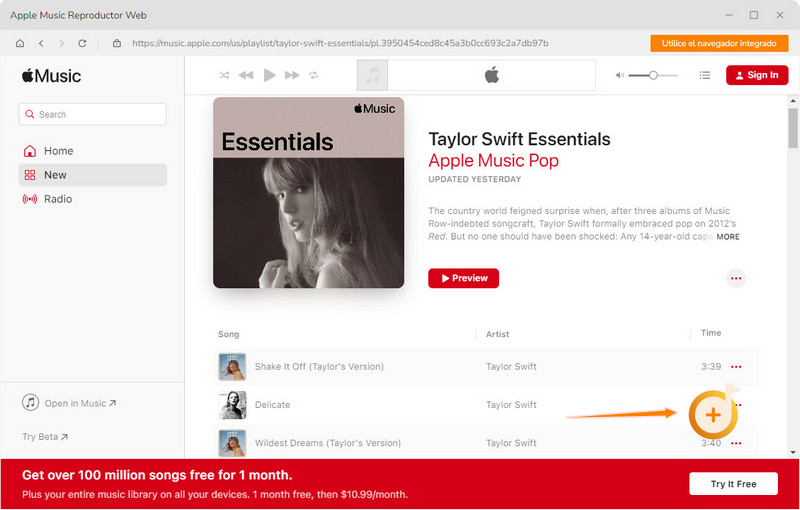800x510 pixels.
Task: Go back with the left arrow icon
Action: 41,43
